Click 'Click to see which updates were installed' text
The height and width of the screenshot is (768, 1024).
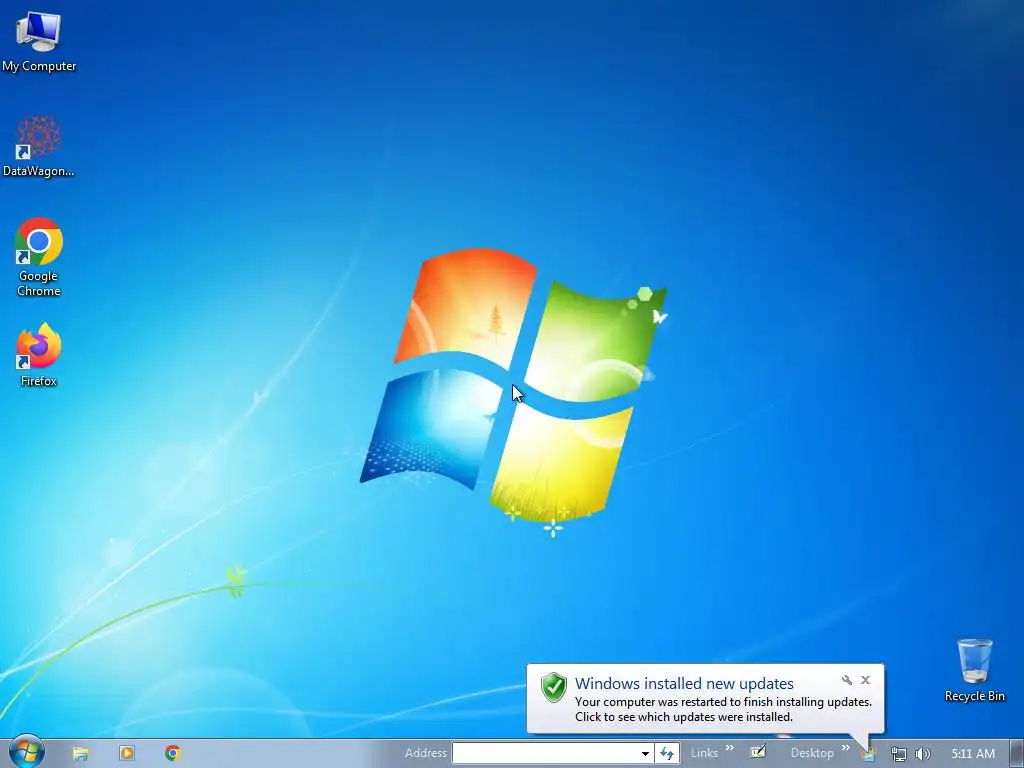[683, 716]
